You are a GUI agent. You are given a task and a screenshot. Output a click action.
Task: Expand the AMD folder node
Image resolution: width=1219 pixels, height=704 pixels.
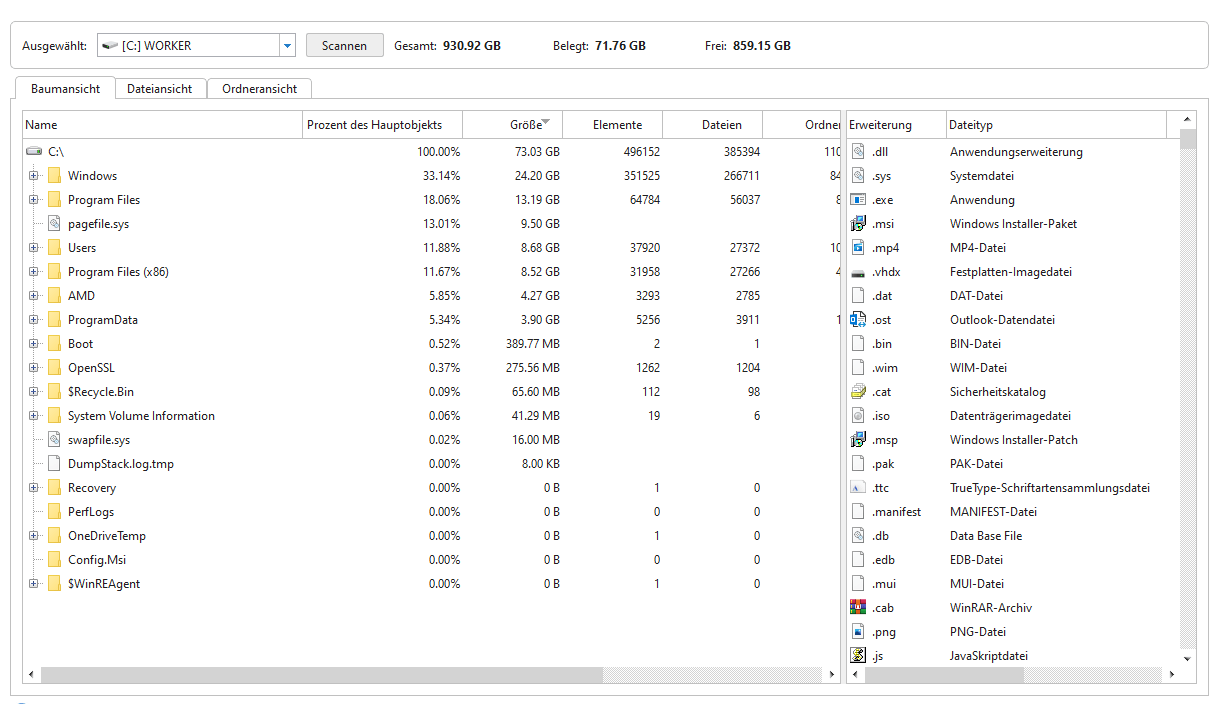point(34,296)
